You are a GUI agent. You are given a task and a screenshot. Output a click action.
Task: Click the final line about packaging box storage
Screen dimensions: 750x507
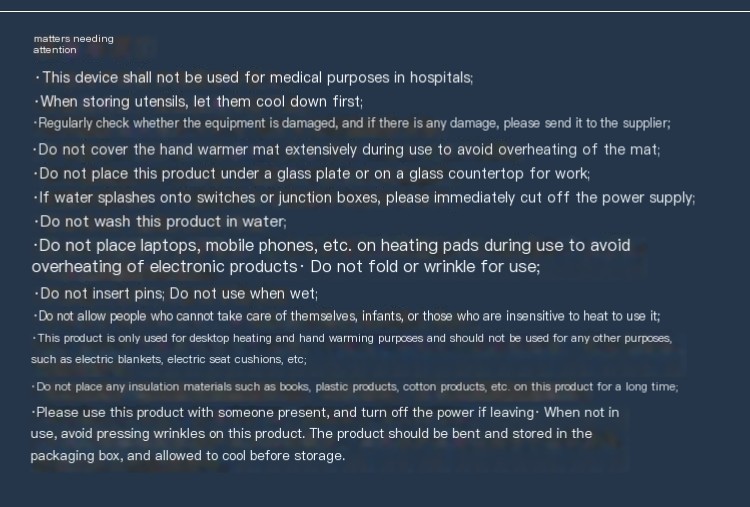click(x=187, y=456)
